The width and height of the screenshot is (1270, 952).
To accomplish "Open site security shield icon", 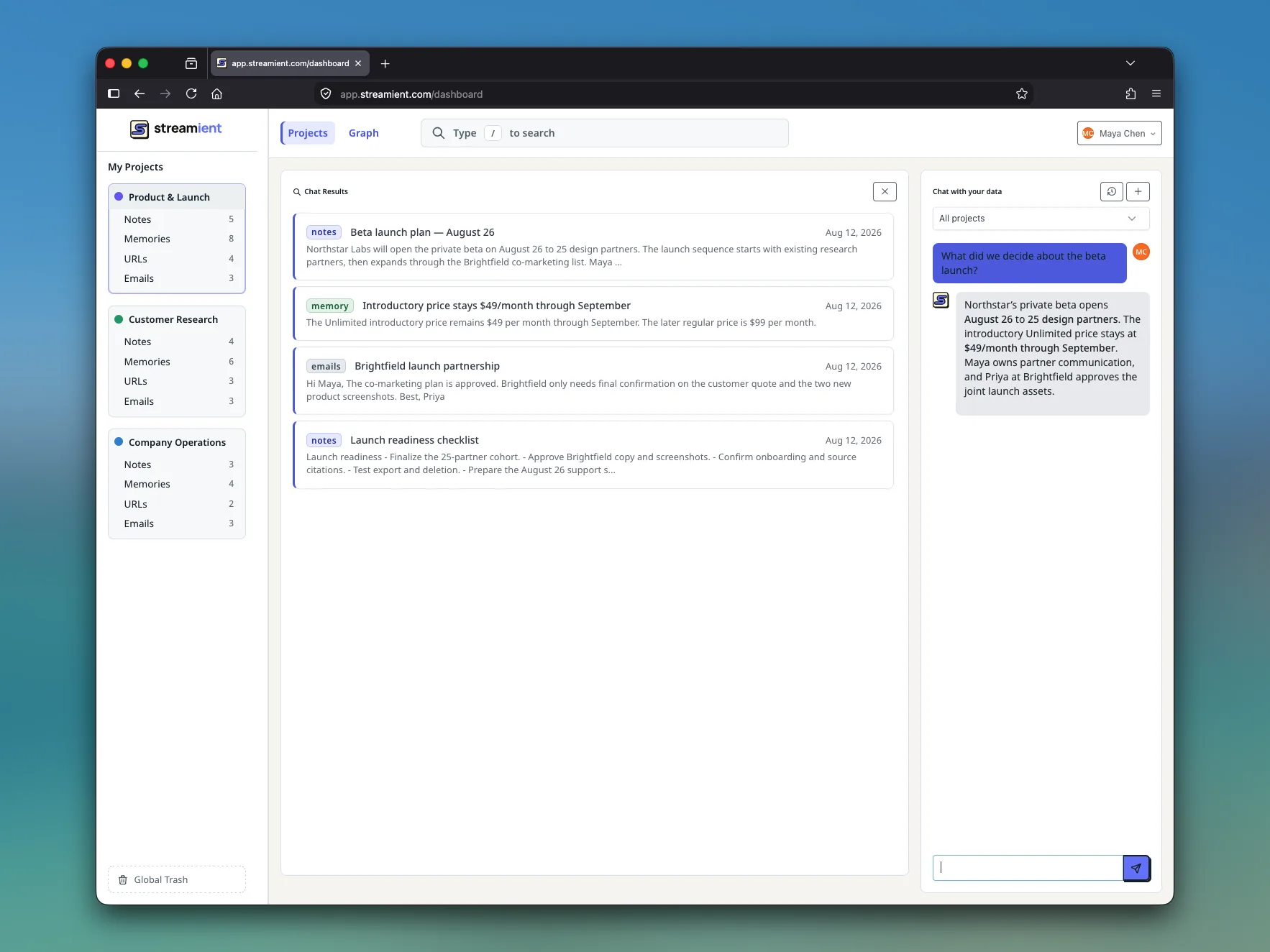I will pyautogui.click(x=326, y=94).
